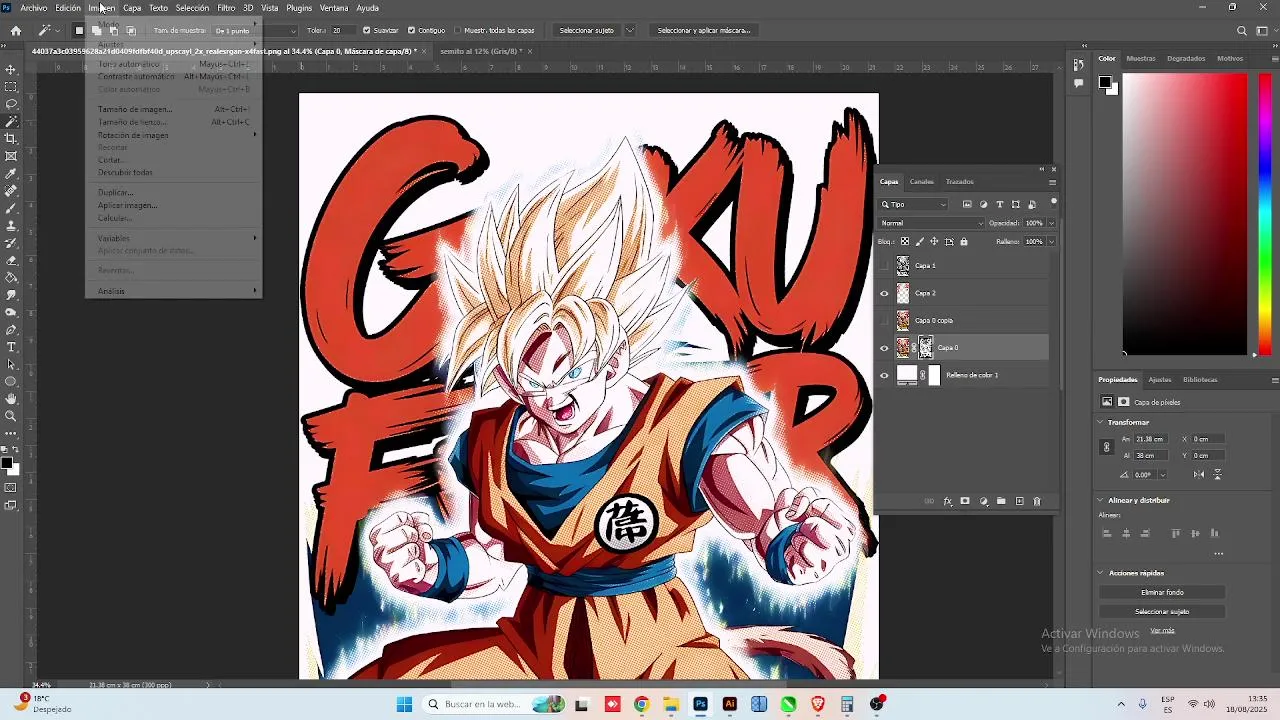Enable Muestr. todas las capas checkbox
1280x720 pixels.
pos(457,31)
